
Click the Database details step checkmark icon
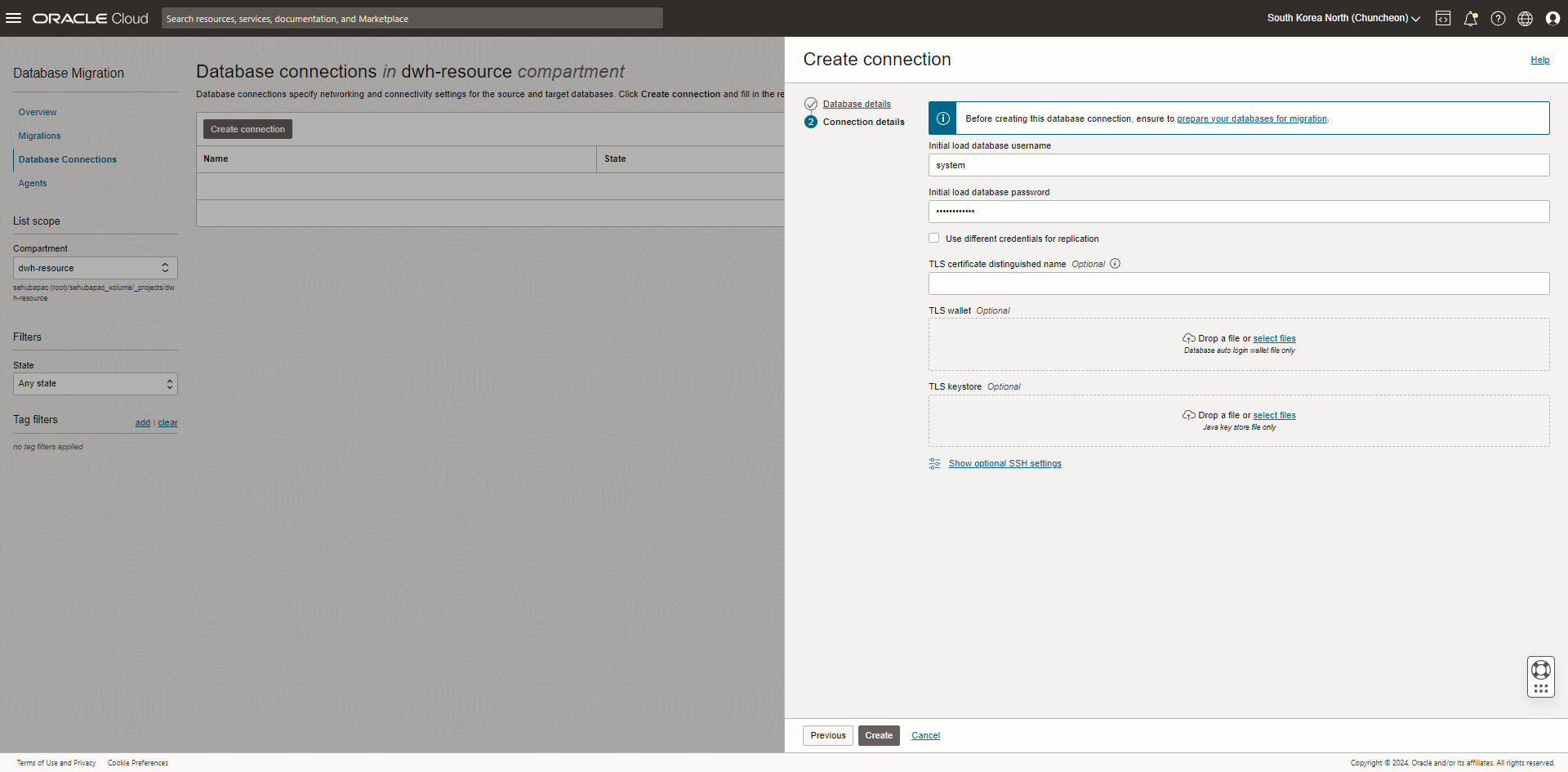pos(811,104)
